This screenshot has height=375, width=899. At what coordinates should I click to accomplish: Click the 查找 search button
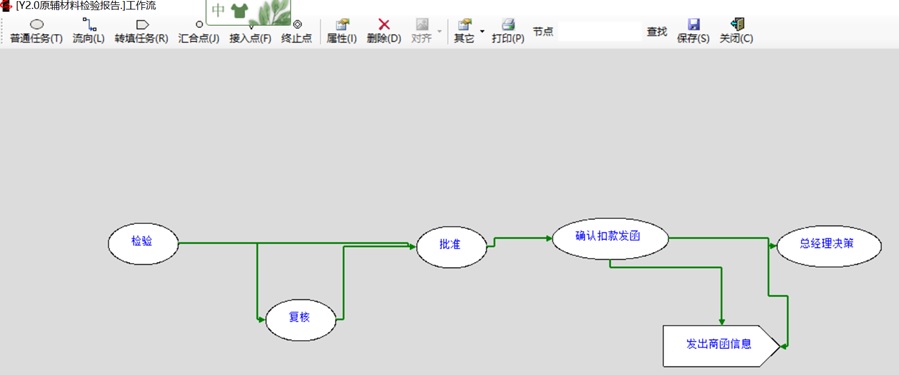pos(657,32)
